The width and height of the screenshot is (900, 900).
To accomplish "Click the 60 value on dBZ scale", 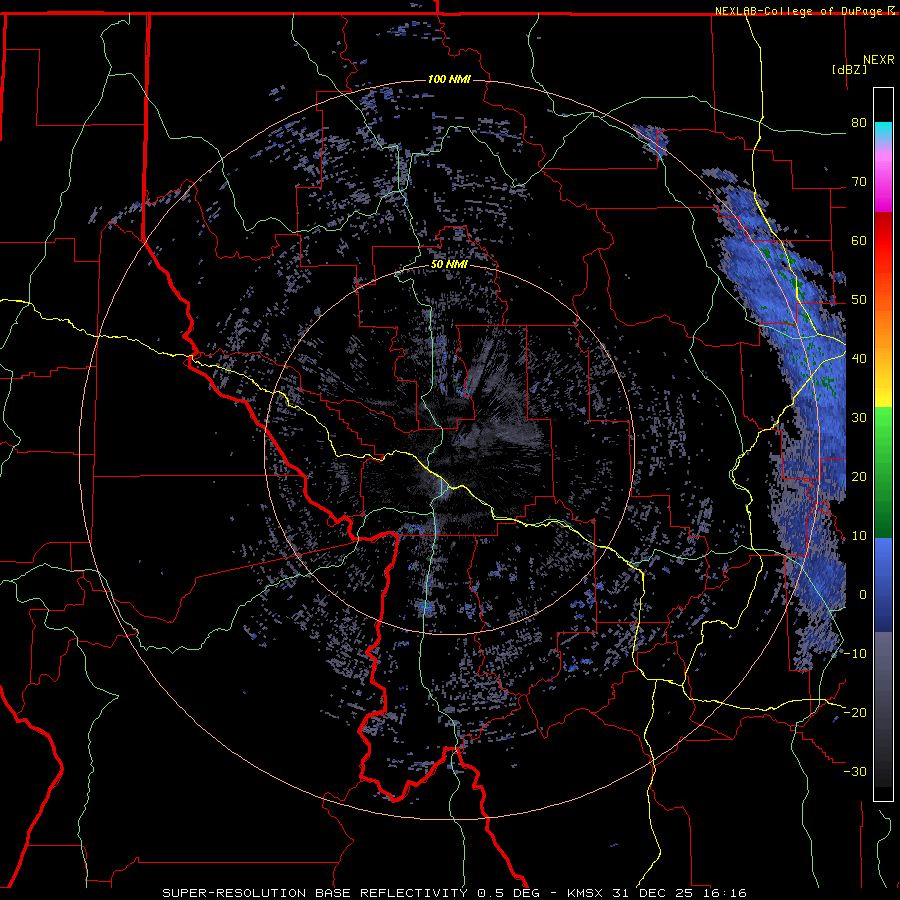I will coord(859,240).
